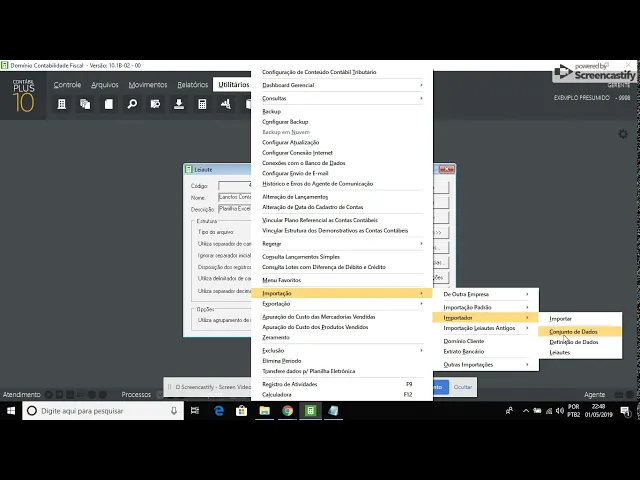640x480 pixels.
Task: Open Task View on the taskbar
Action: coord(195,411)
